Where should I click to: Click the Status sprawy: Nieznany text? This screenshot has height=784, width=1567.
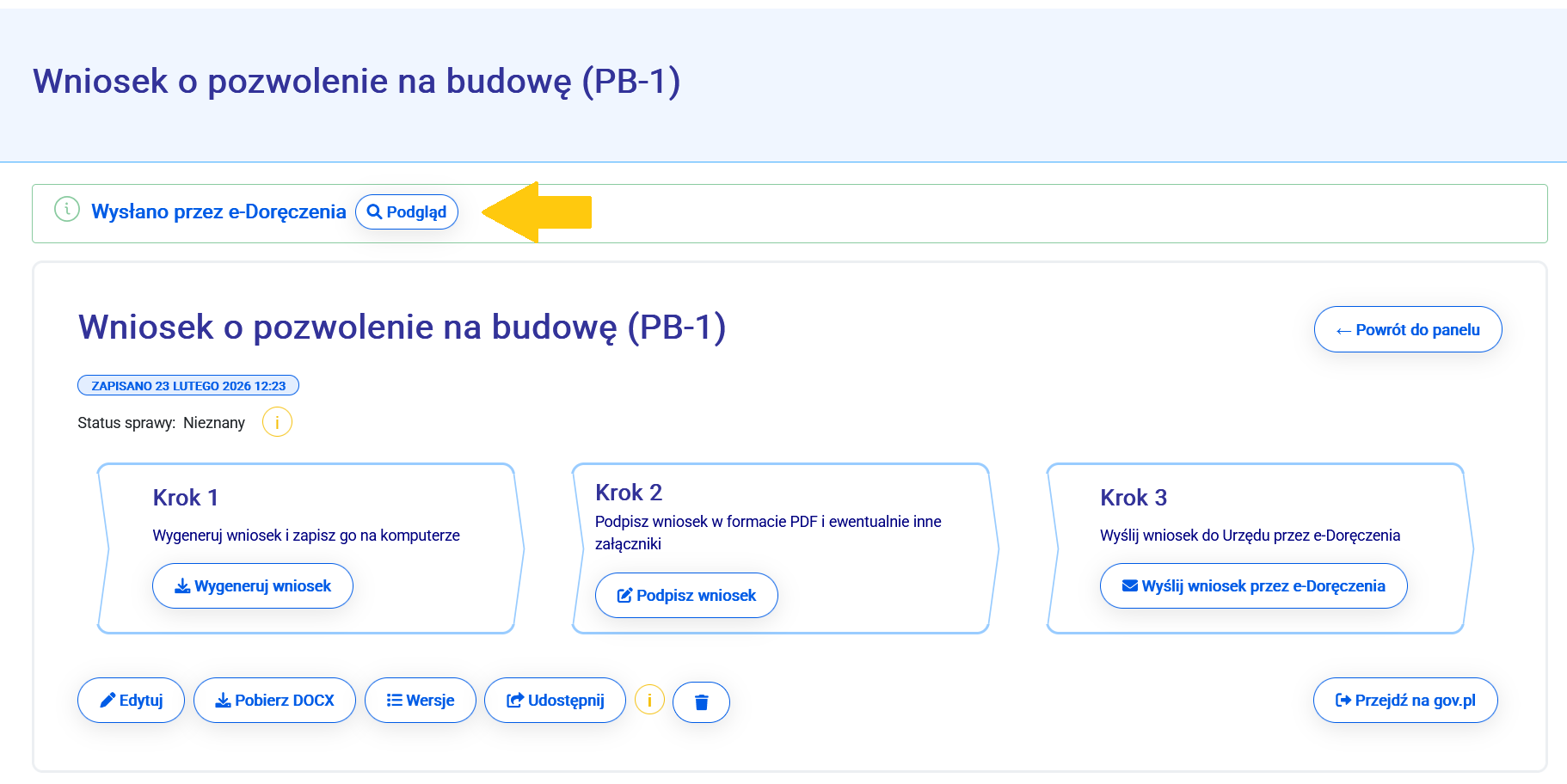click(161, 423)
